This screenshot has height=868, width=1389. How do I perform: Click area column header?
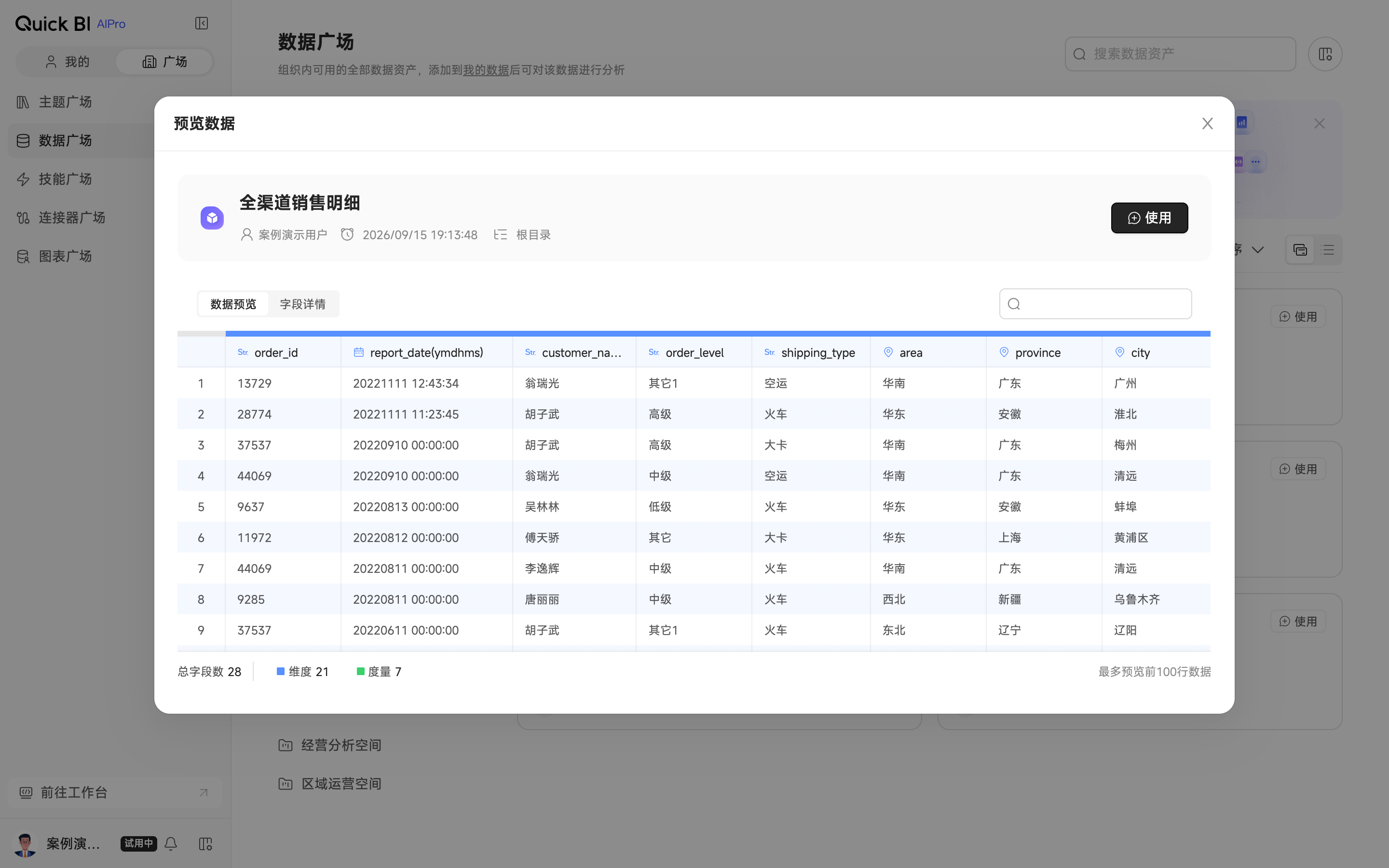tap(928, 352)
